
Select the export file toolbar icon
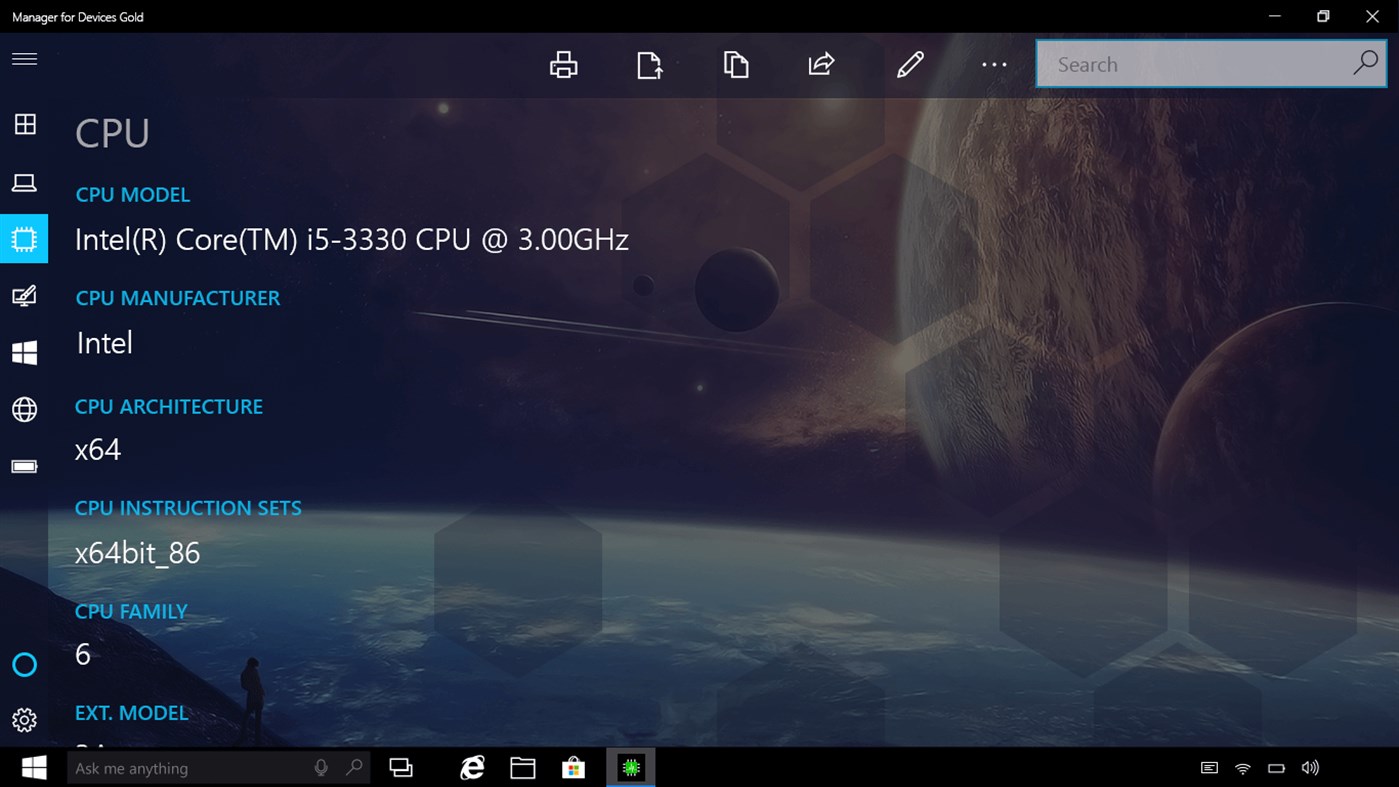[648, 63]
